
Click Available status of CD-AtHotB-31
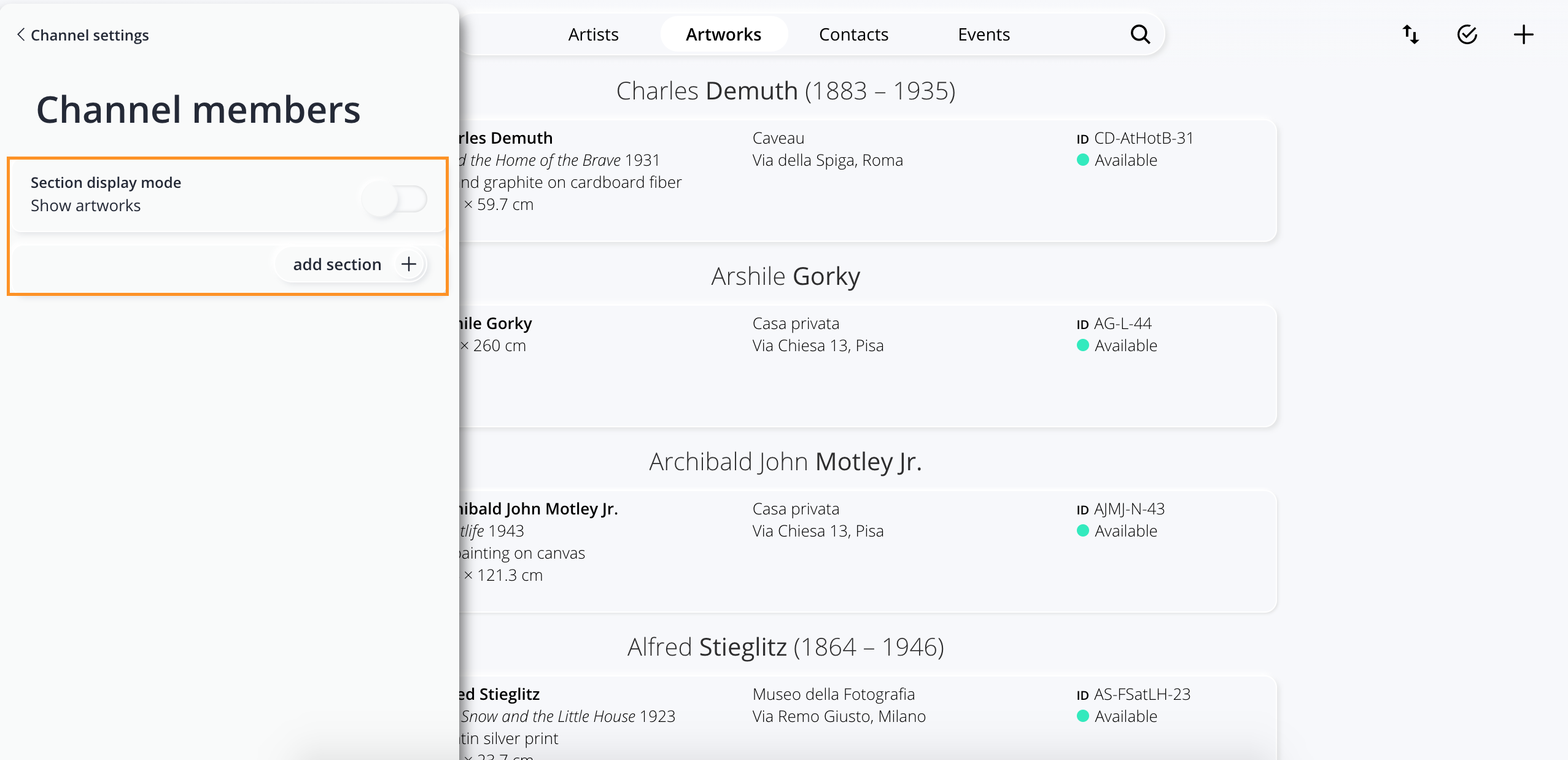tap(1117, 160)
